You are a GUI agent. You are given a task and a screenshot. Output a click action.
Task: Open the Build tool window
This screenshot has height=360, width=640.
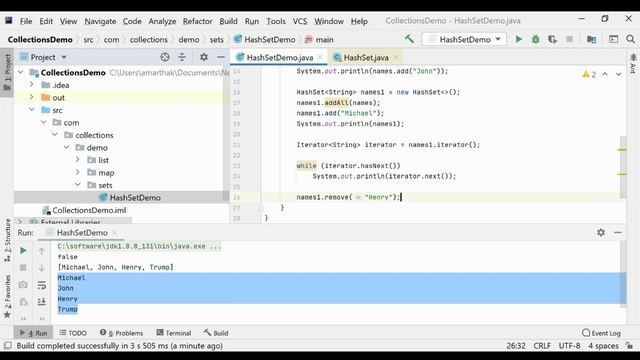pos(216,333)
